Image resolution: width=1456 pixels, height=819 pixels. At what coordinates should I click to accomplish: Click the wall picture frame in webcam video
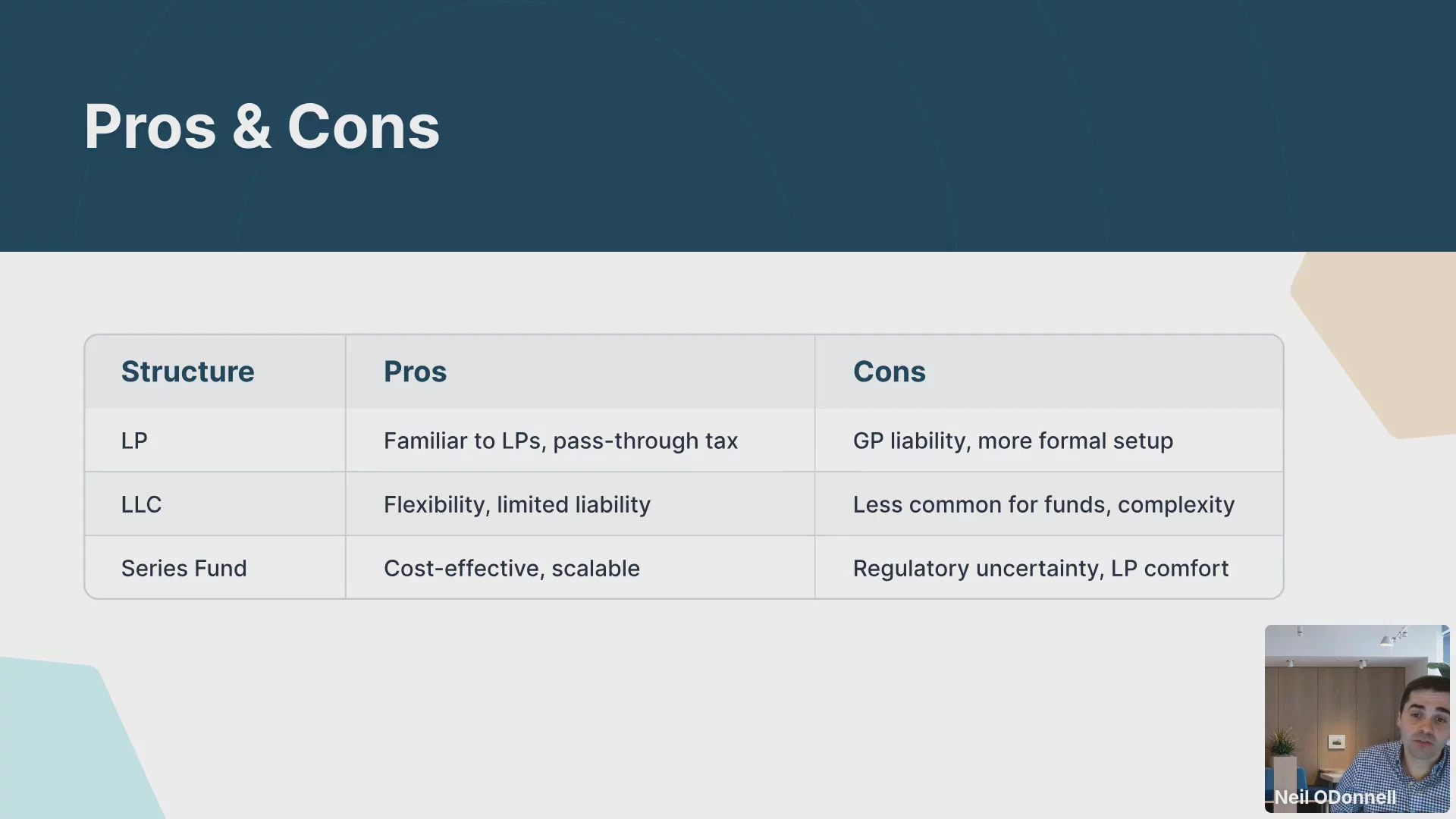(1336, 742)
